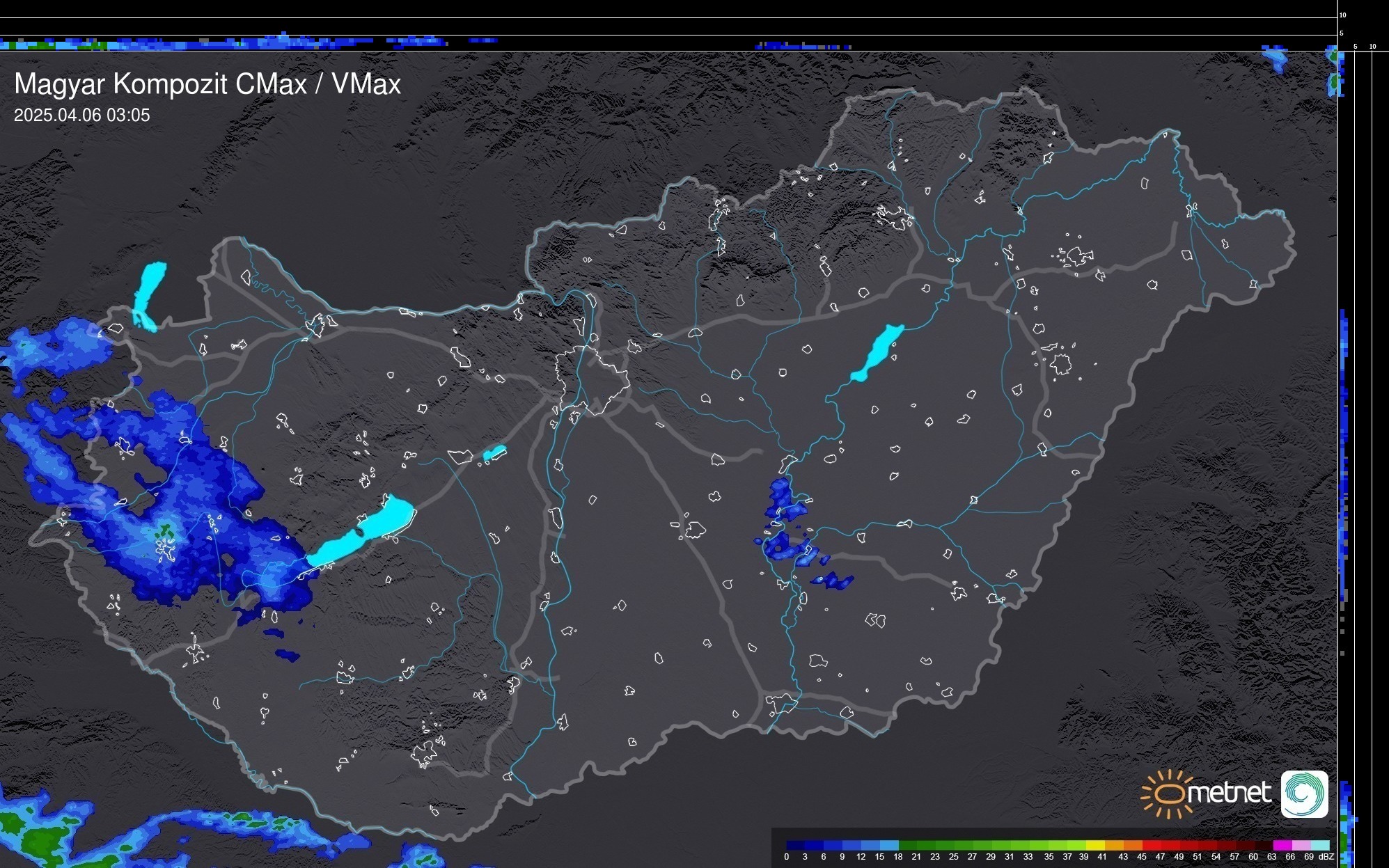Click the yellow 39 dBZ legend swatch

[x=1094, y=845]
